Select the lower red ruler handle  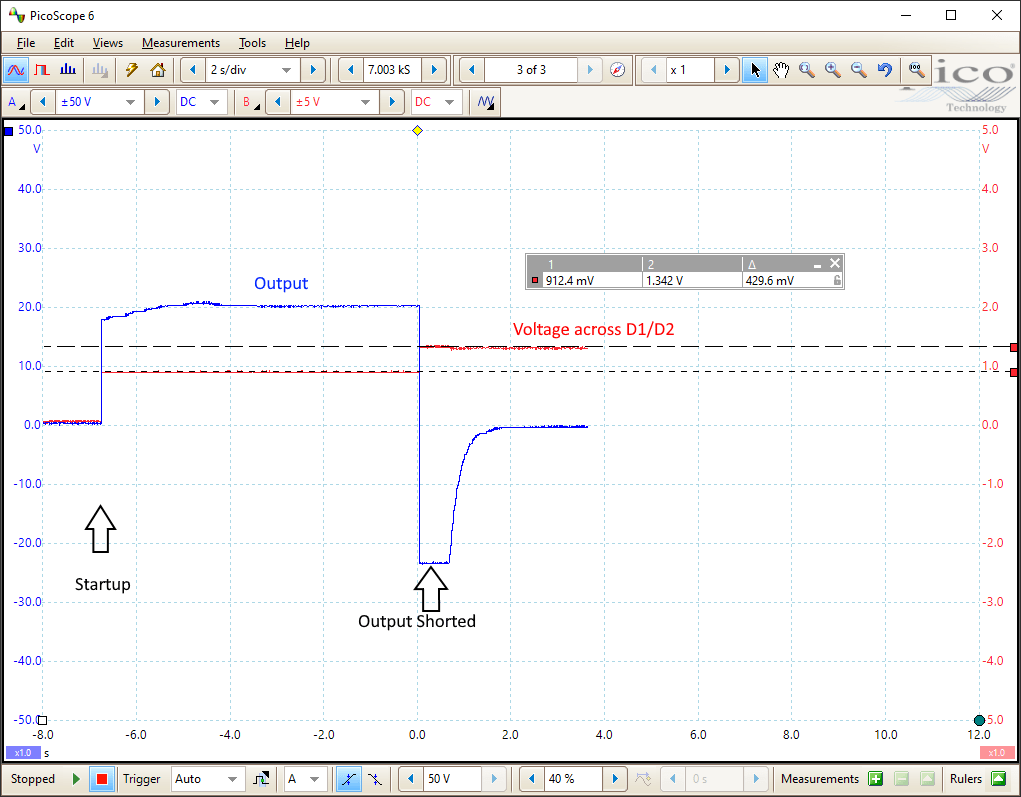(x=1014, y=372)
